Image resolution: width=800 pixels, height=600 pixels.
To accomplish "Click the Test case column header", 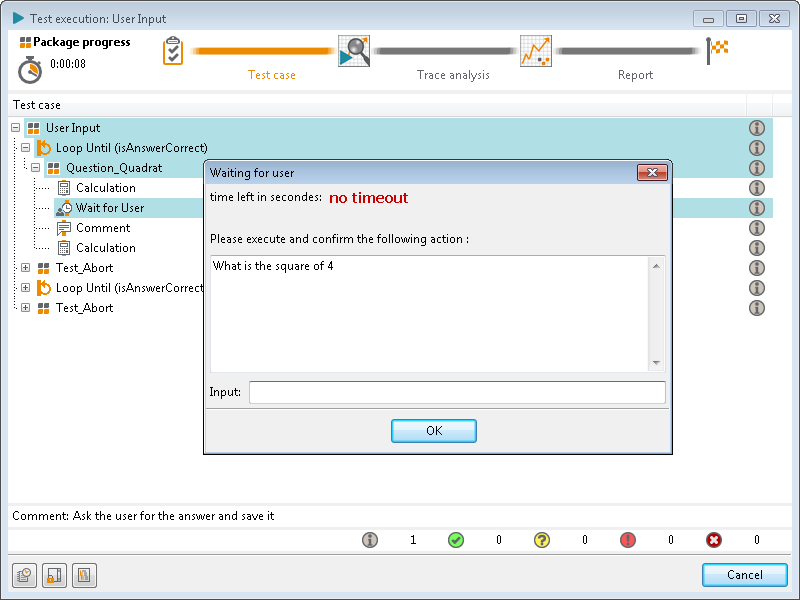I will pos(377,105).
